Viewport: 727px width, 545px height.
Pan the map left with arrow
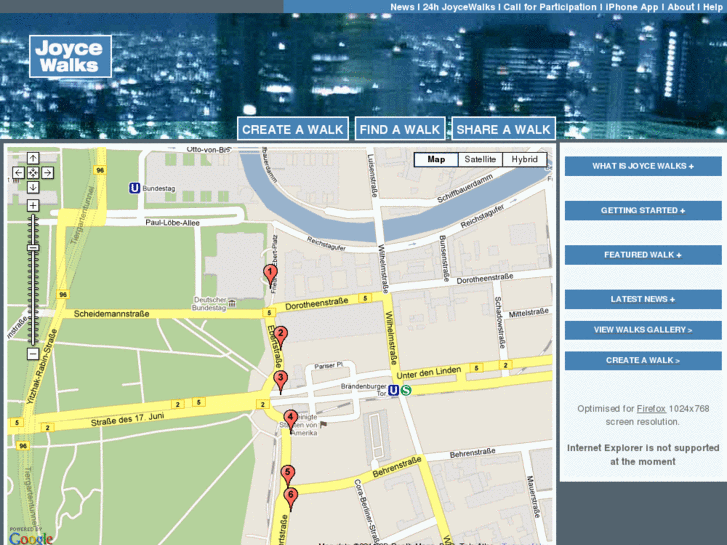point(18,173)
